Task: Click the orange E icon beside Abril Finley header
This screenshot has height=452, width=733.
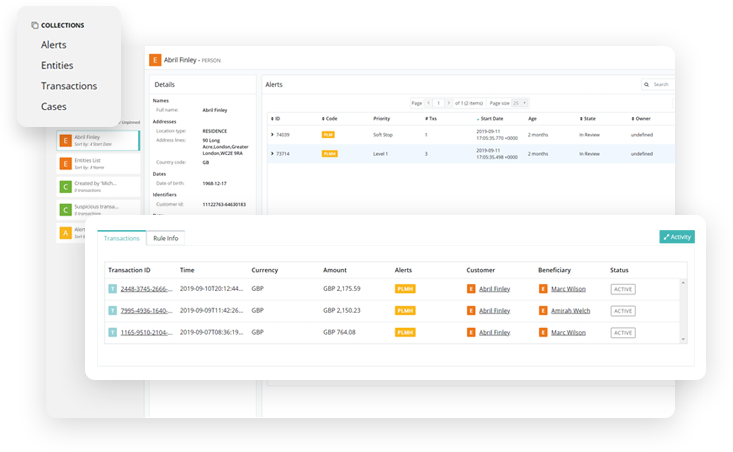Action: (x=154, y=60)
